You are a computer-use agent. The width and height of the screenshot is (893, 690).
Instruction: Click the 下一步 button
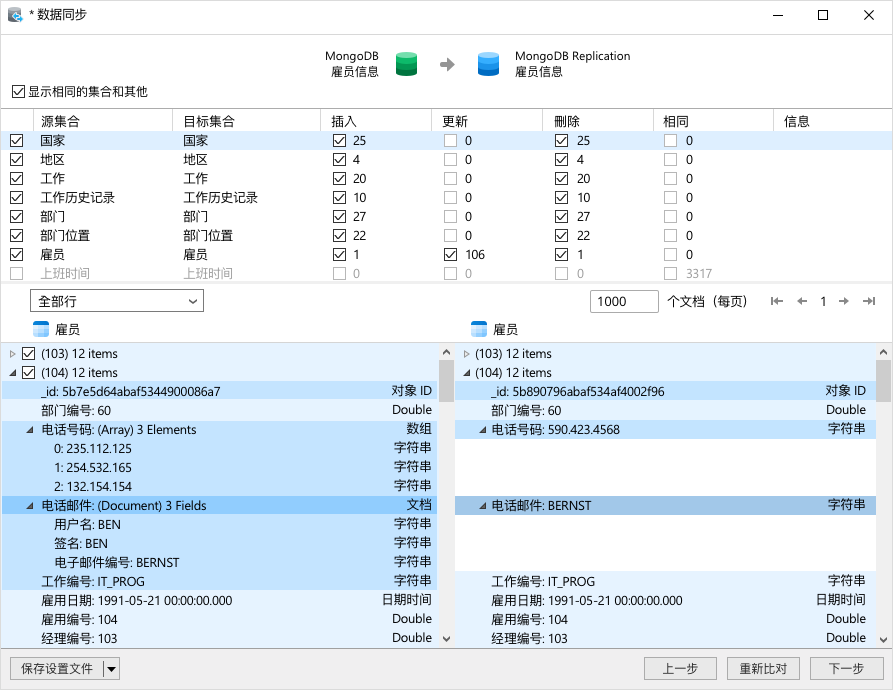point(845,668)
